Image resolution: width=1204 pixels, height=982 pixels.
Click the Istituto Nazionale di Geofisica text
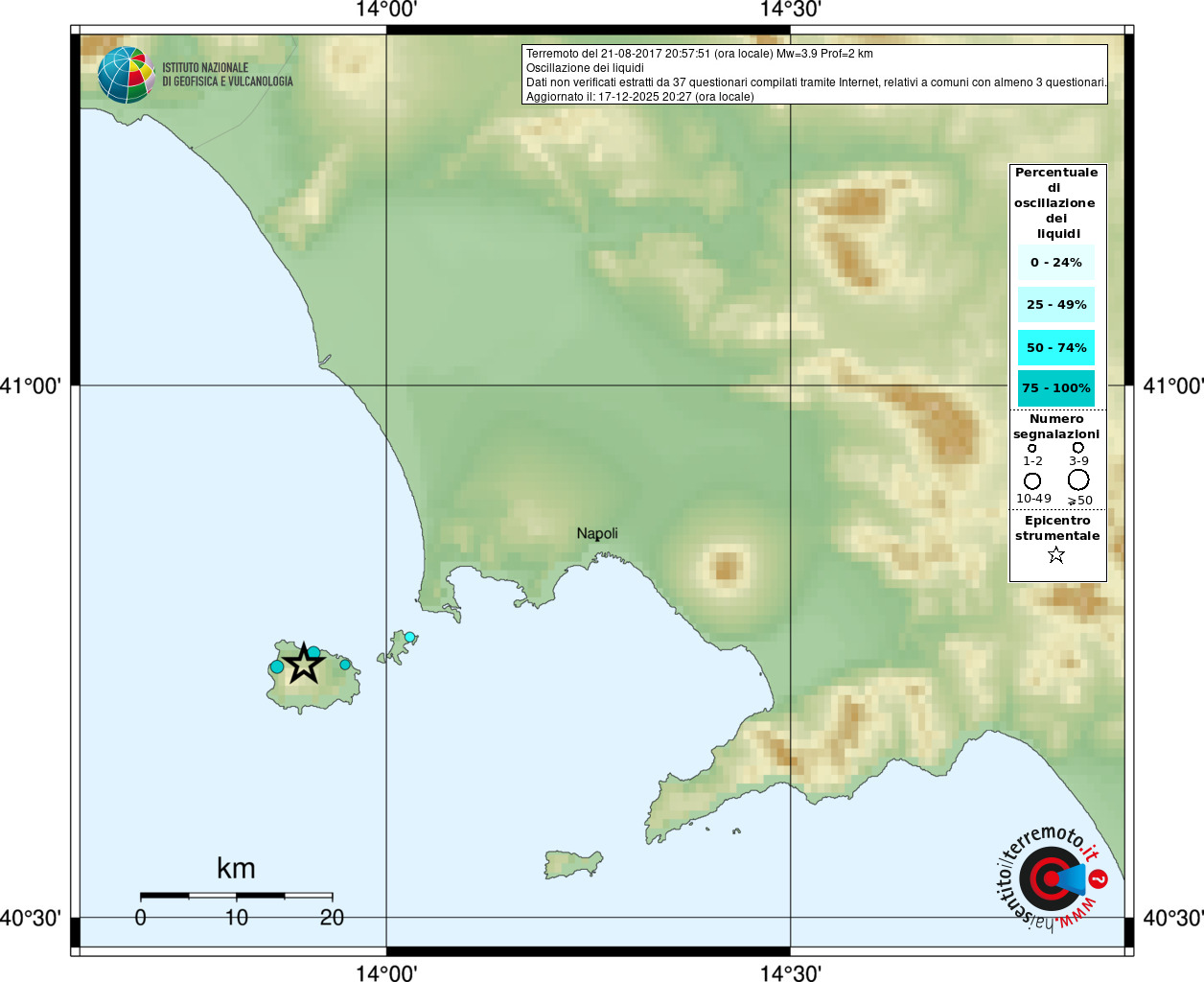pos(227,75)
